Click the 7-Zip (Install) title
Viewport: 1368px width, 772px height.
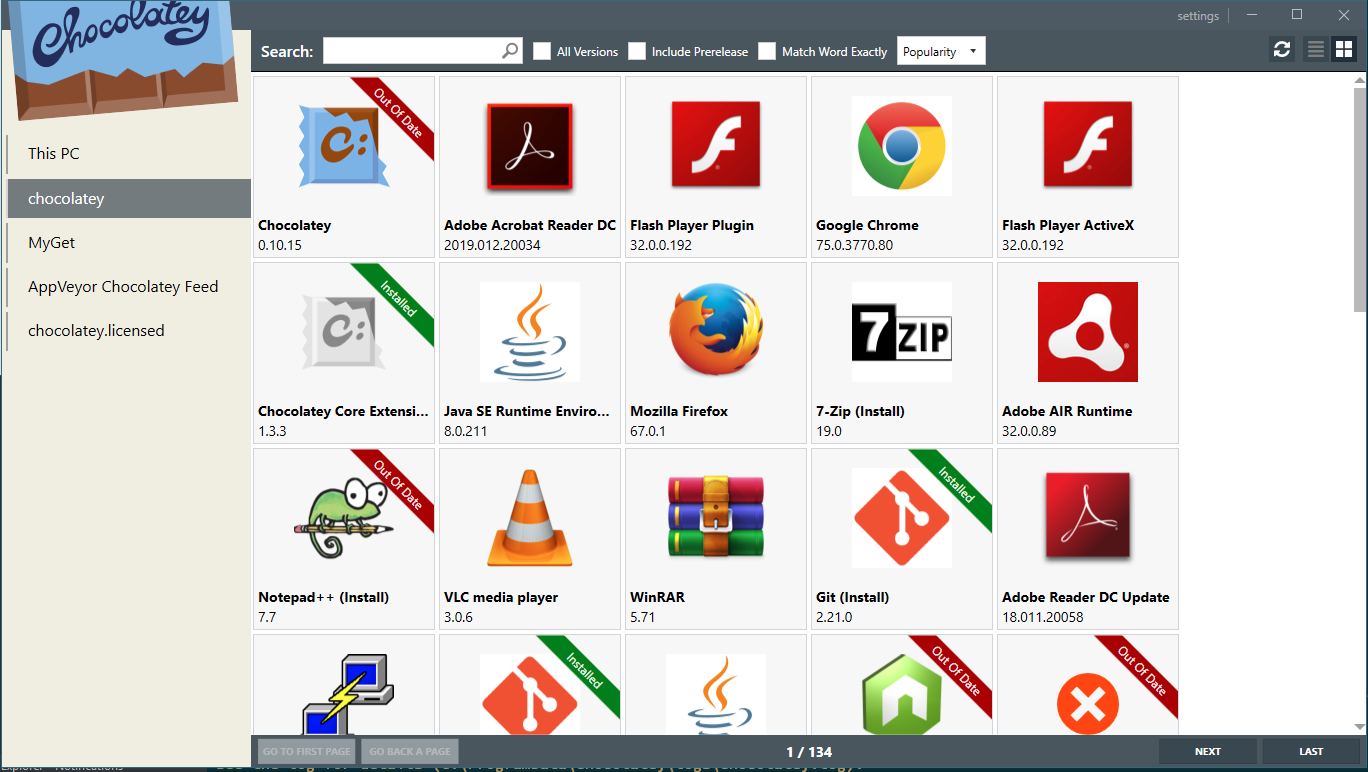[859, 411]
